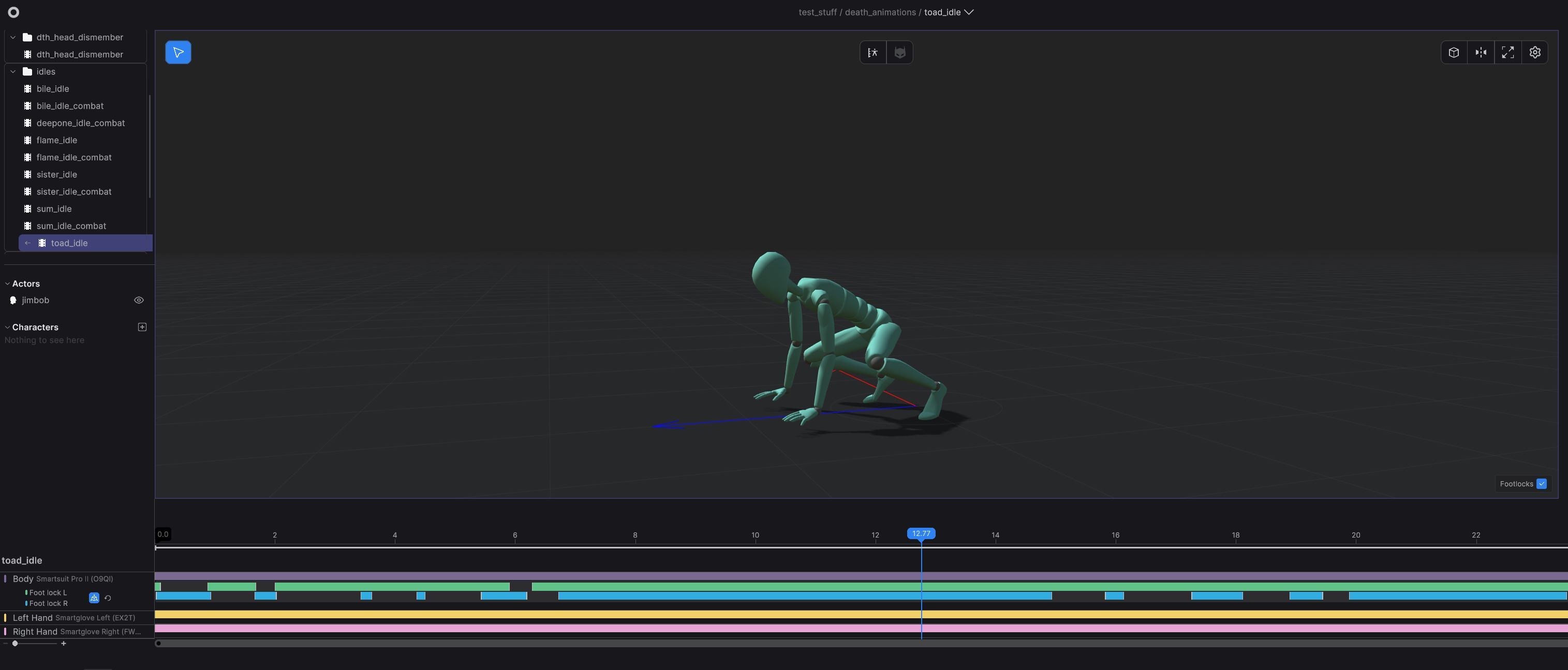Select the sister_idle_combat clip
The image size is (1568, 670).
73,192
